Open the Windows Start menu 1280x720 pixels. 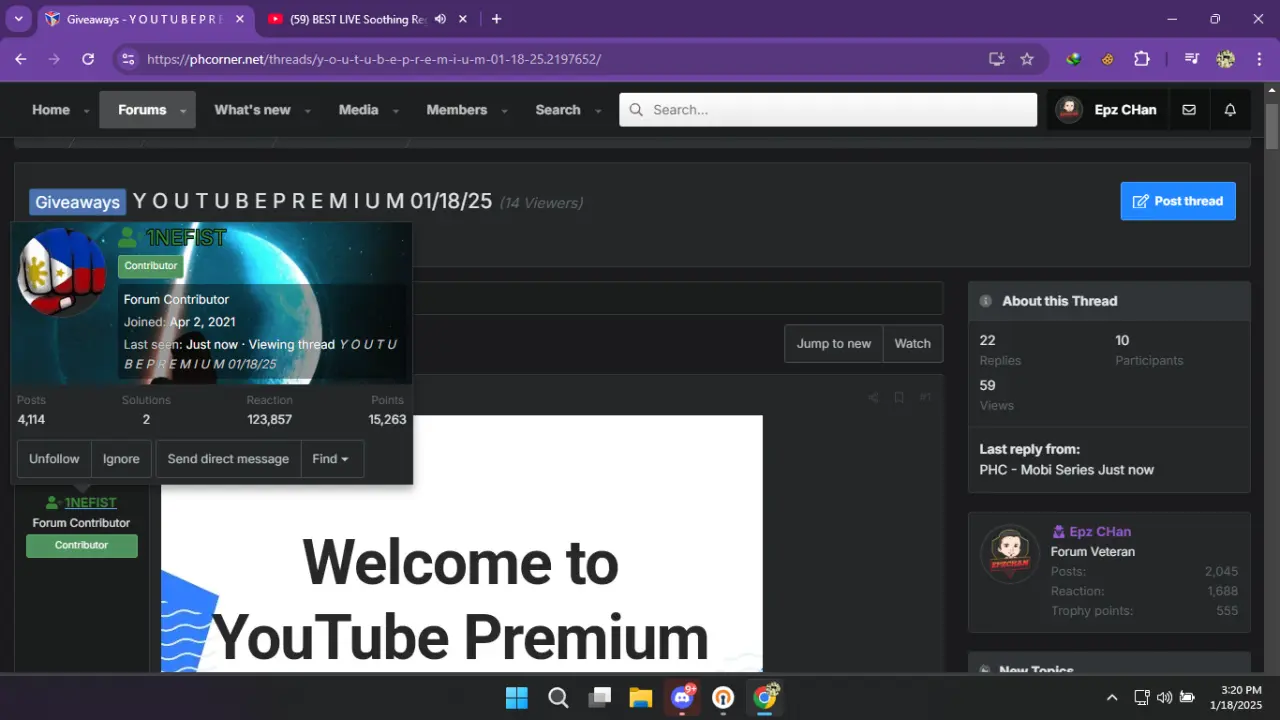[x=517, y=697]
